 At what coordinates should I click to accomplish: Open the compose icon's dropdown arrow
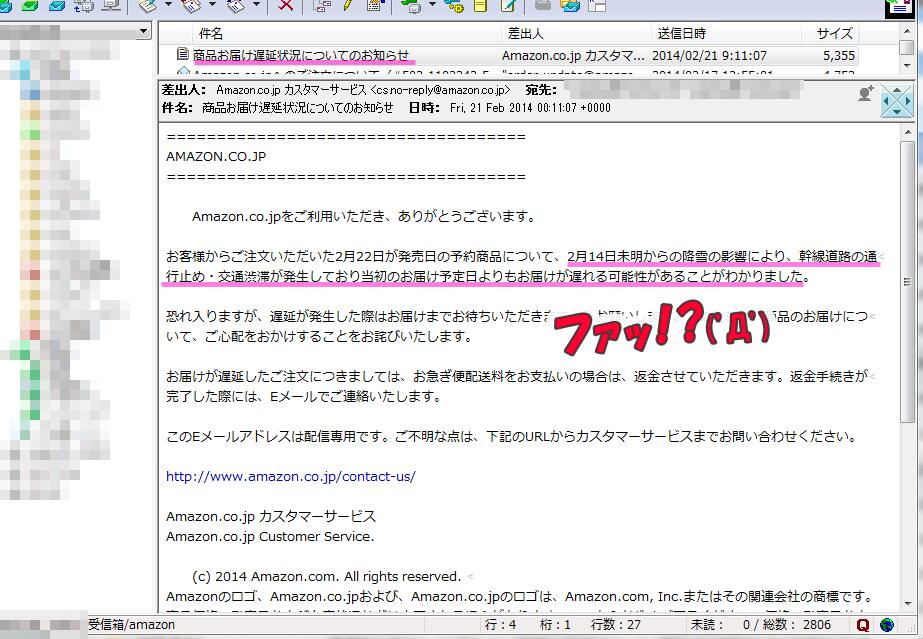(168, 5)
